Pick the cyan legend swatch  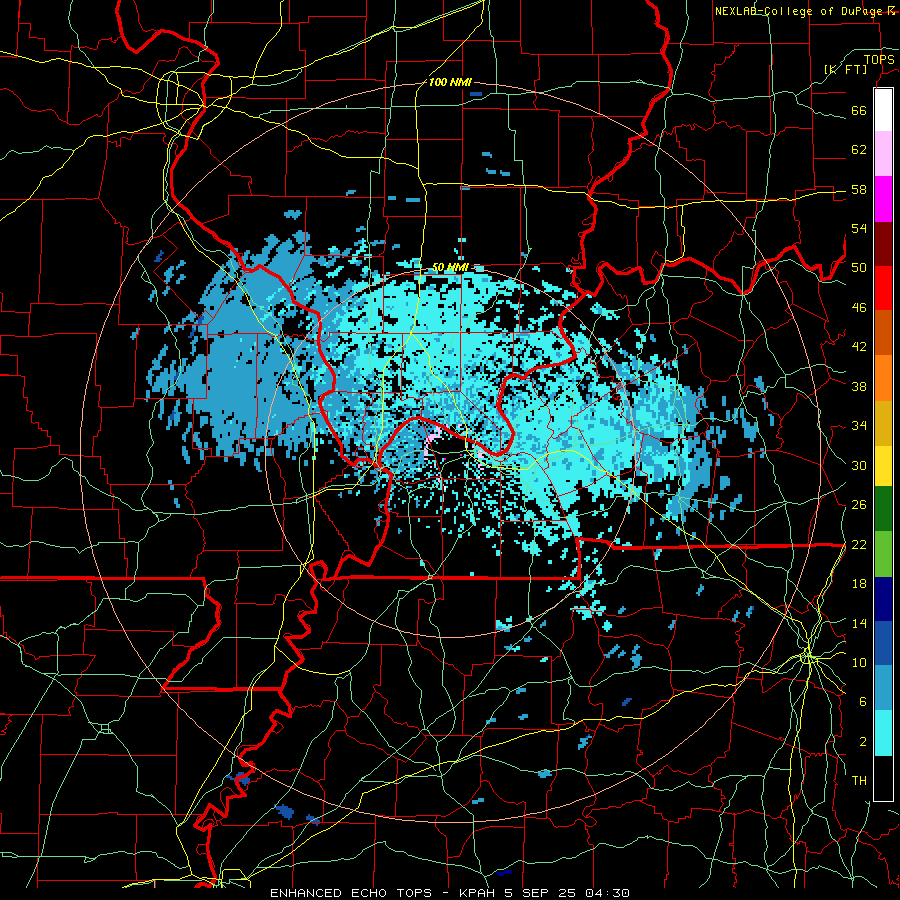pyautogui.click(x=883, y=733)
